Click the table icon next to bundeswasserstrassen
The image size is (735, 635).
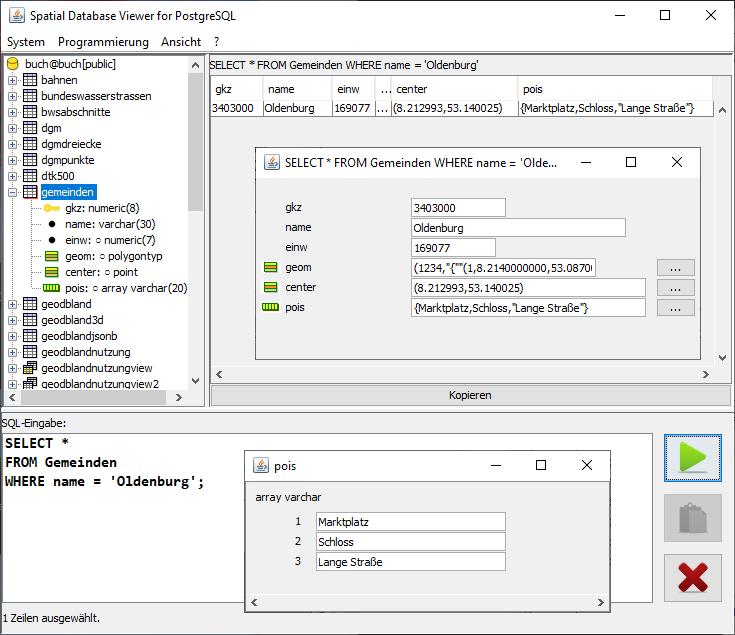click(30, 96)
